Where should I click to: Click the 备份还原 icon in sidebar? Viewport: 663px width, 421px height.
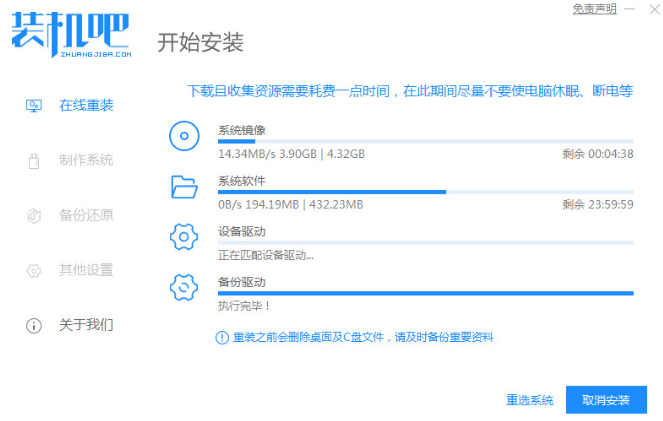coord(33,215)
